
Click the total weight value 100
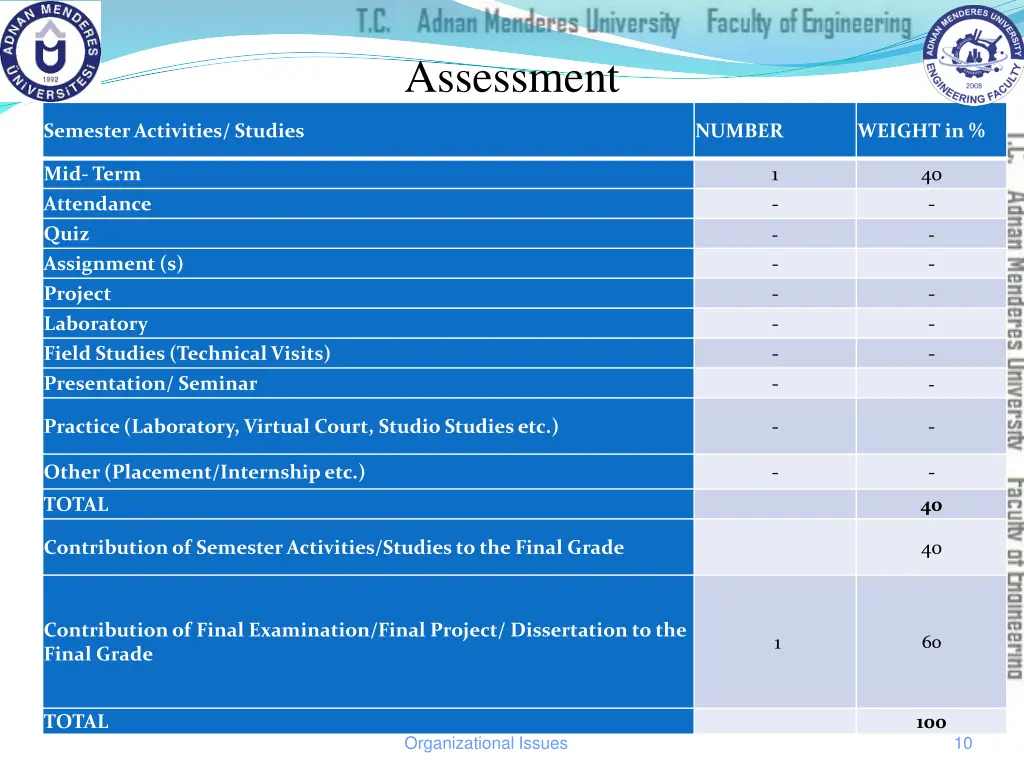pos(931,723)
